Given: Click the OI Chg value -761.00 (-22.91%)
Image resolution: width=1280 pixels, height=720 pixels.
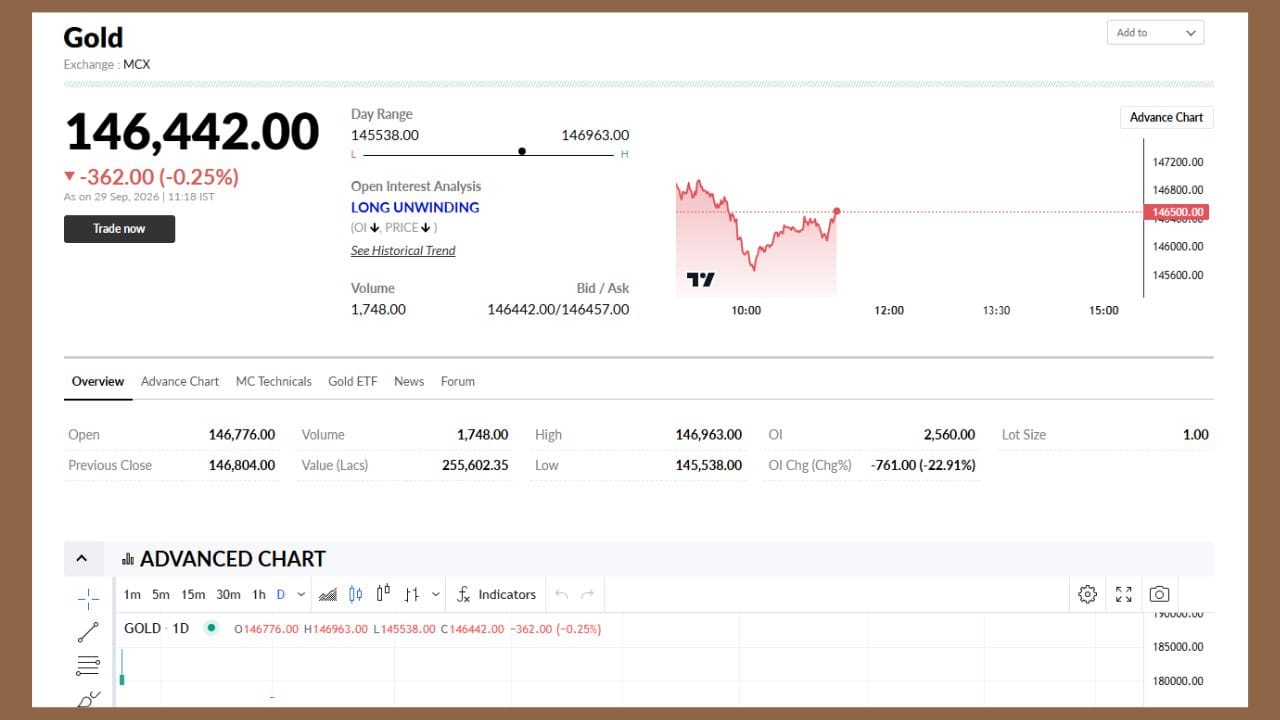Looking at the screenshot, I should tap(923, 465).
